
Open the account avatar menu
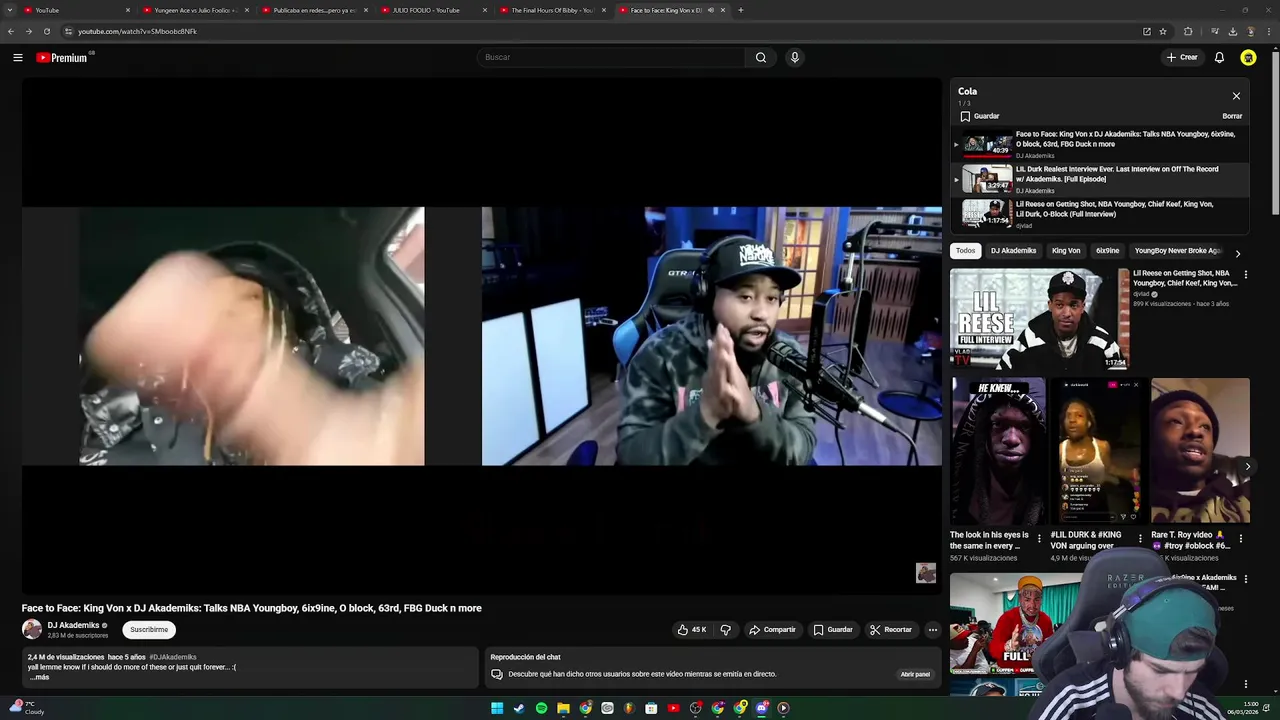[x=1248, y=58]
